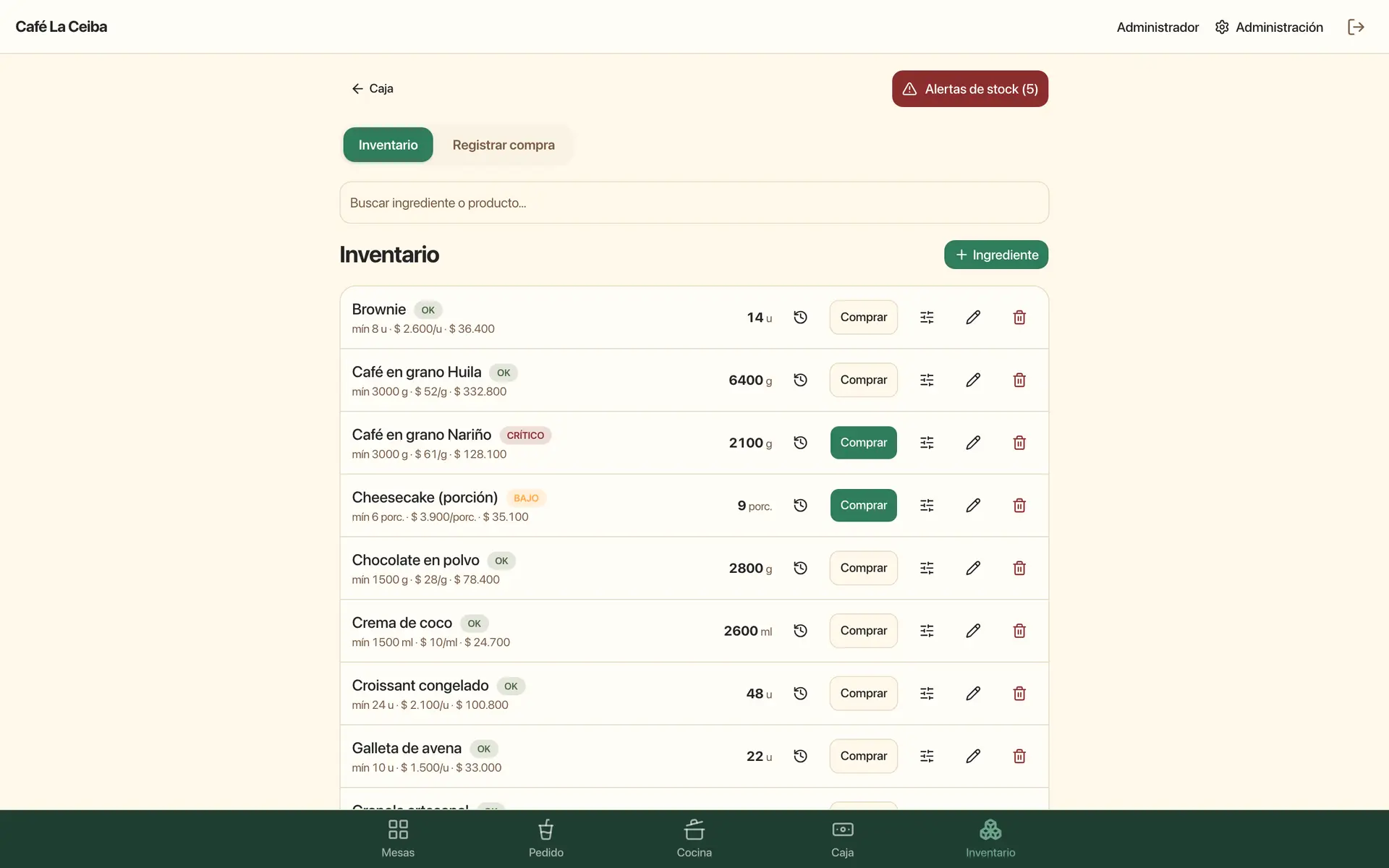View history of Galleta de avena
Screen dimensions: 1389x868
pyautogui.click(x=800, y=756)
